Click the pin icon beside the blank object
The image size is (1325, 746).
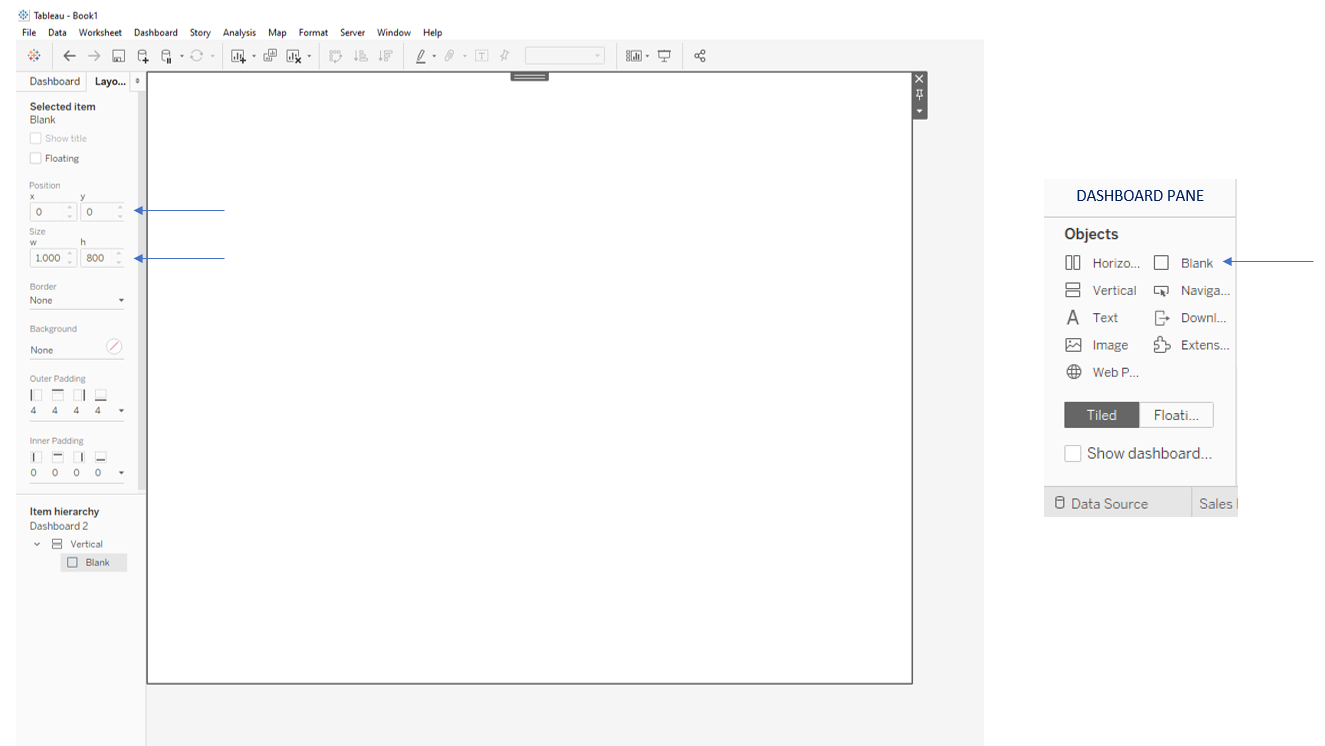[920, 94]
